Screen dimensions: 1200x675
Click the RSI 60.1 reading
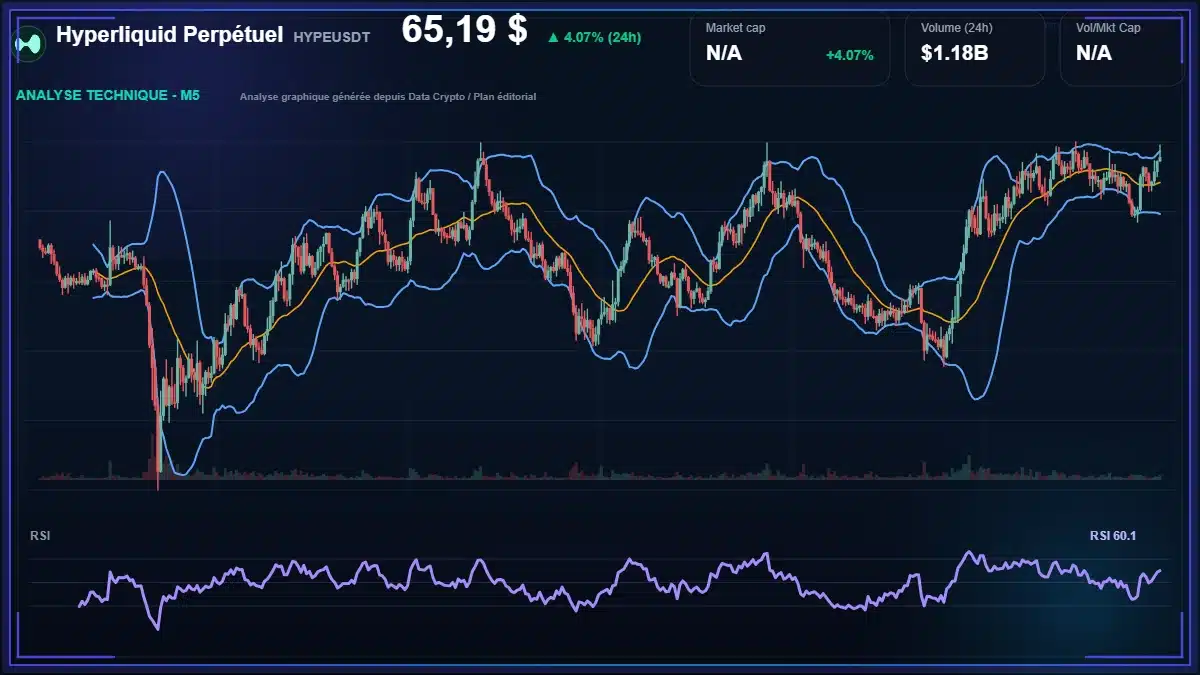1113,536
